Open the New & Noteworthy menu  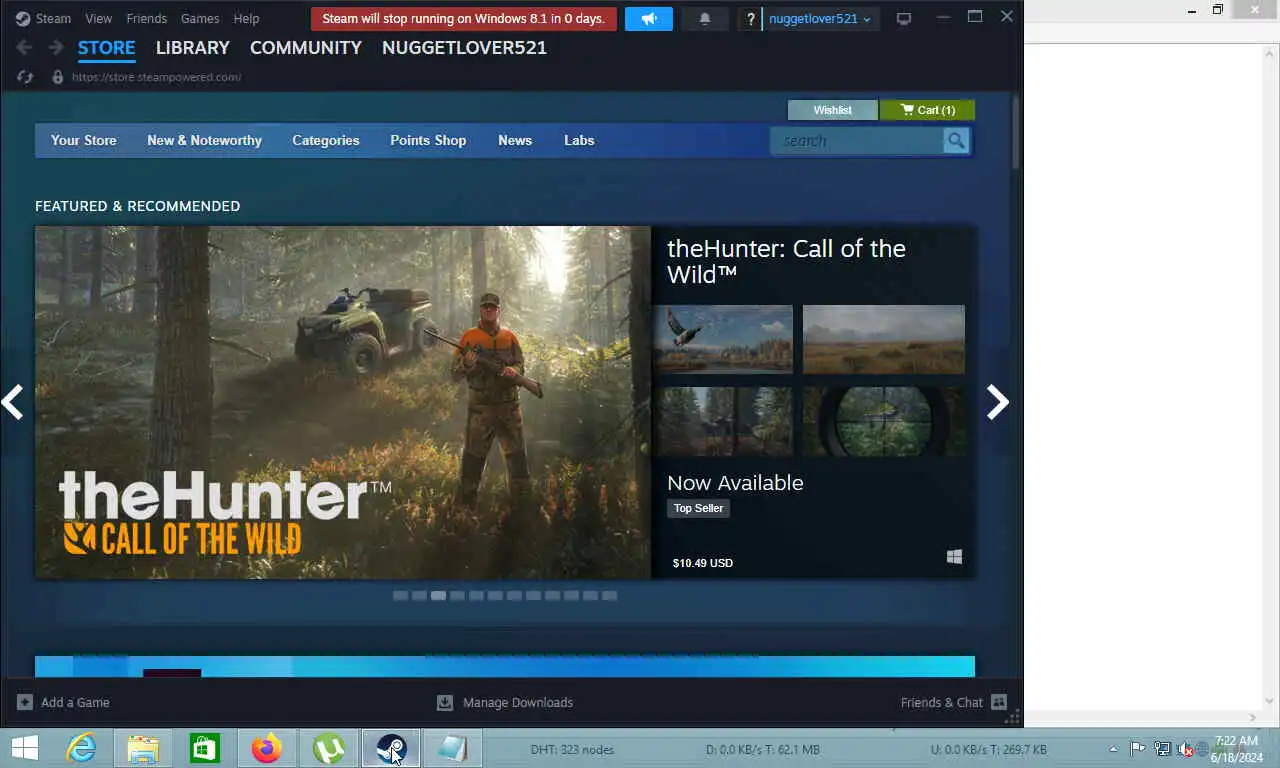pos(204,141)
